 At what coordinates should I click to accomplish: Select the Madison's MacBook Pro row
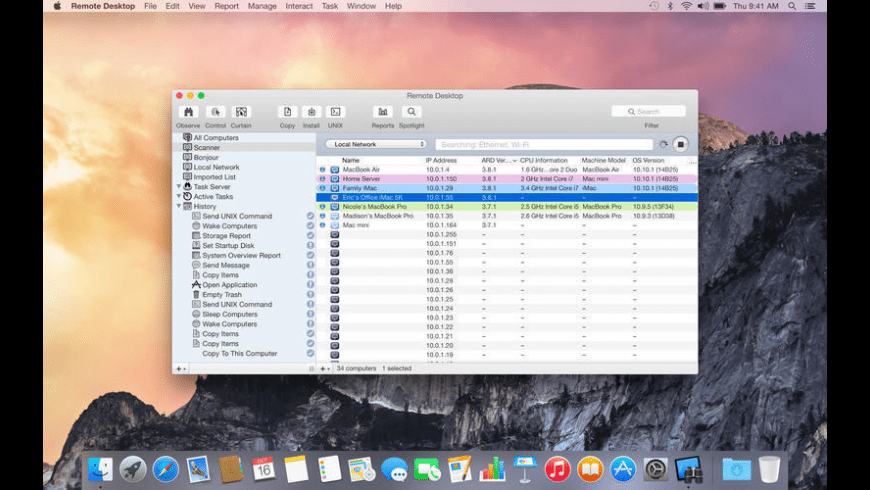(507, 216)
